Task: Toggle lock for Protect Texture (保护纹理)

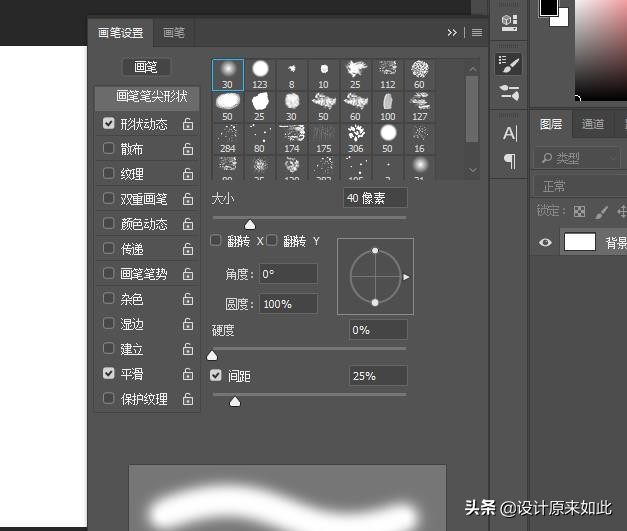Action: pos(188,399)
